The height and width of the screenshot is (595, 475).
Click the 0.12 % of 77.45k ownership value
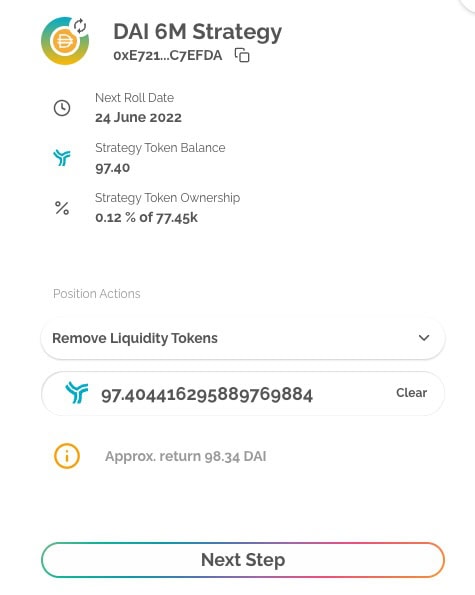(x=146, y=218)
